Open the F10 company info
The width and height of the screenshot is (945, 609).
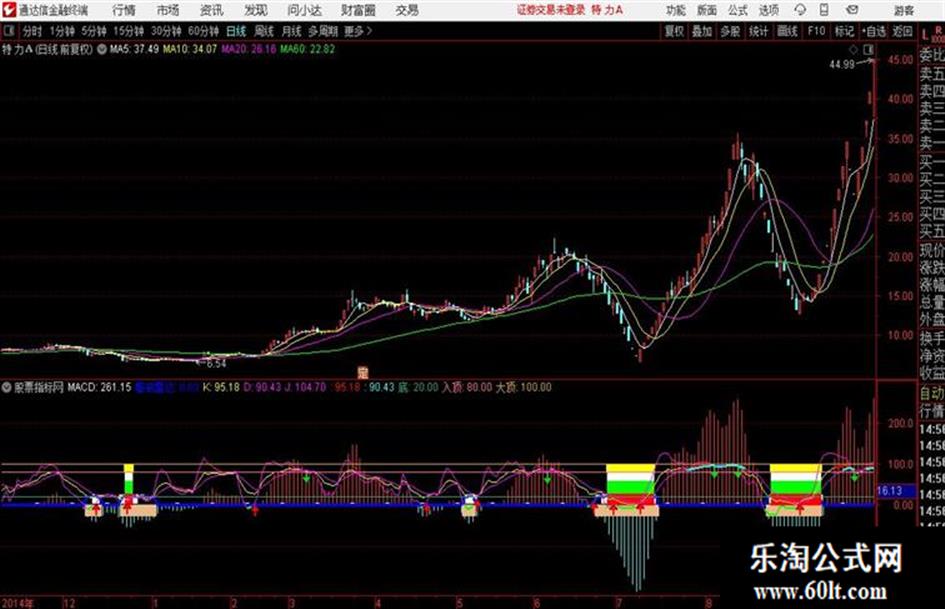pos(816,31)
